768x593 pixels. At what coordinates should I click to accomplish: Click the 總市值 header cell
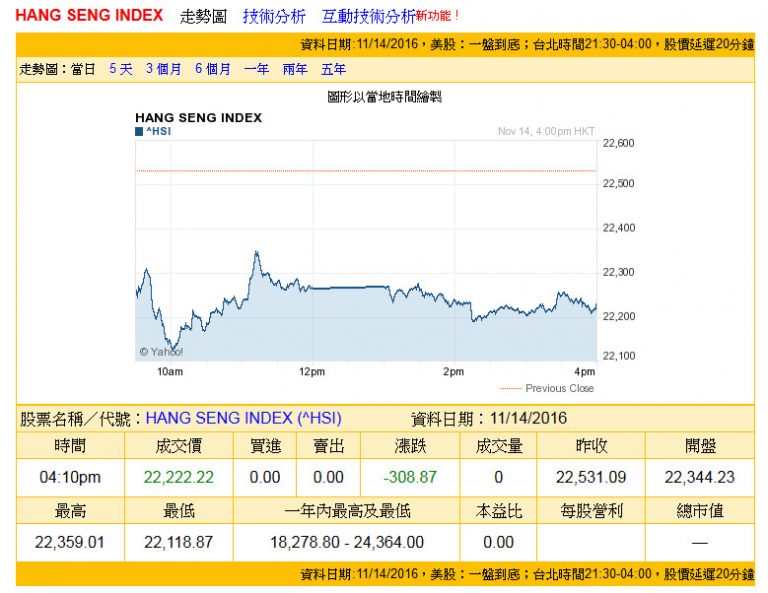pos(700,511)
